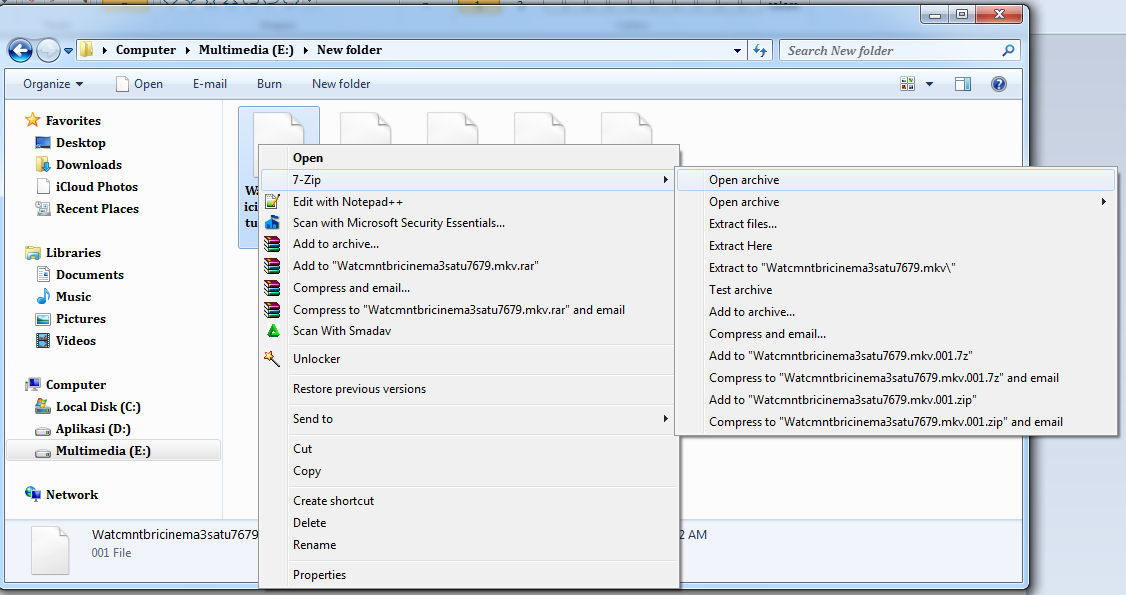The height and width of the screenshot is (595, 1126).
Task: Click the Back navigation arrow
Action: coord(20,50)
